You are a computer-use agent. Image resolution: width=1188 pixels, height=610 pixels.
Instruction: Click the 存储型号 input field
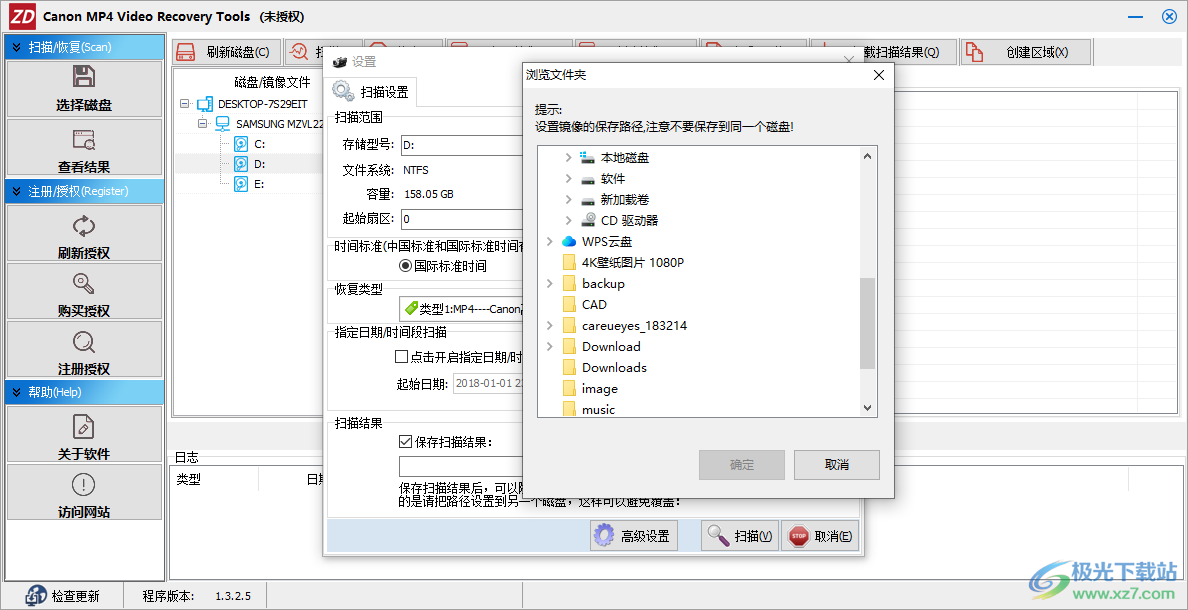(x=461, y=144)
